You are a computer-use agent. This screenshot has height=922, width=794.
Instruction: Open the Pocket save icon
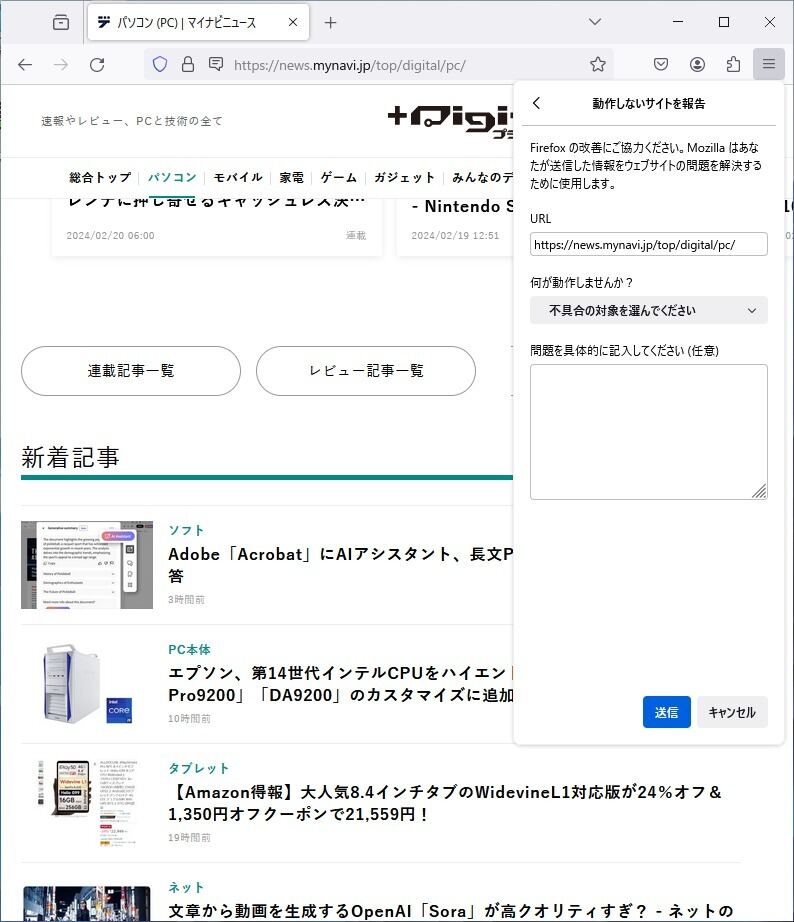coord(660,64)
